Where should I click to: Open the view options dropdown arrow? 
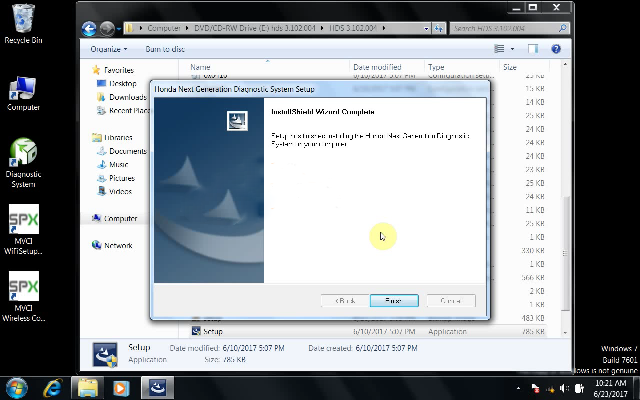[x=512, y=49]
